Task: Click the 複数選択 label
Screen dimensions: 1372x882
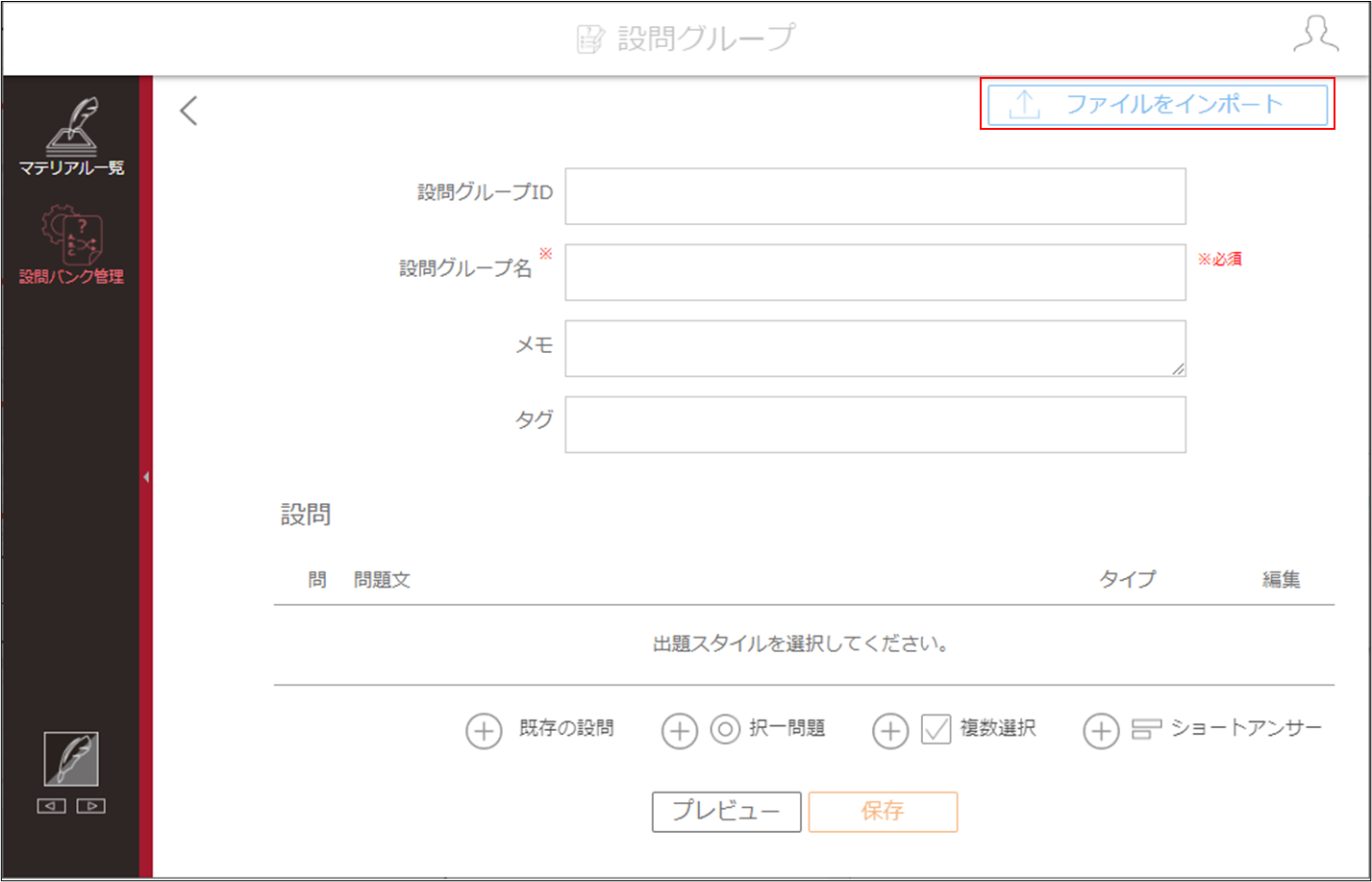Action: click(x=998, y=728)
